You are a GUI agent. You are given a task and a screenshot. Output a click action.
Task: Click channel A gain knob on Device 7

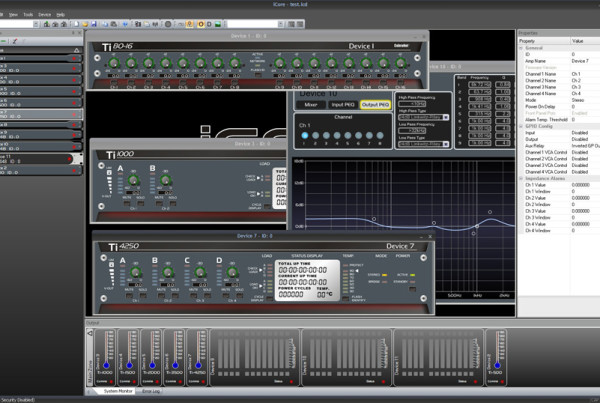pos(135,272)
